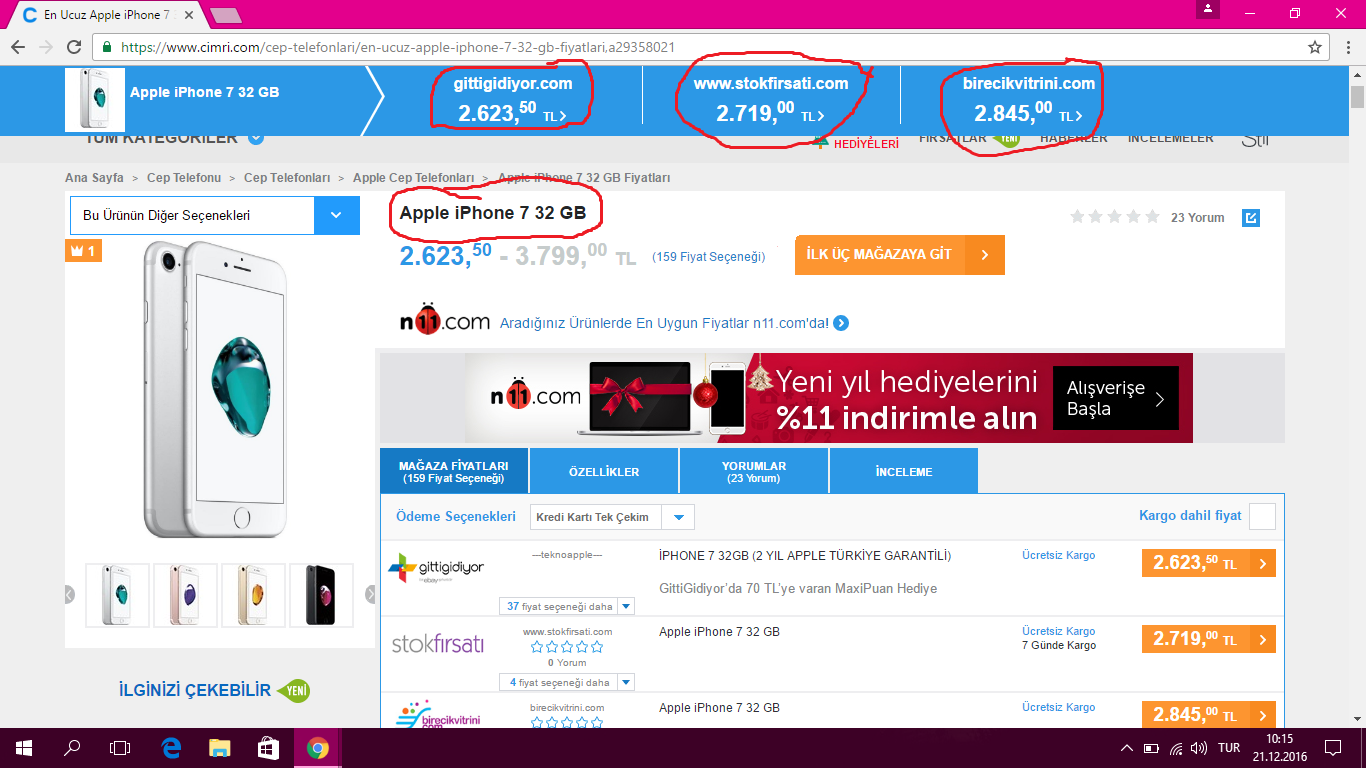Click the small iPhone thumbnail in blue header
The height and width of the screenshot is (768, 1366).
(x=95, y=100)
